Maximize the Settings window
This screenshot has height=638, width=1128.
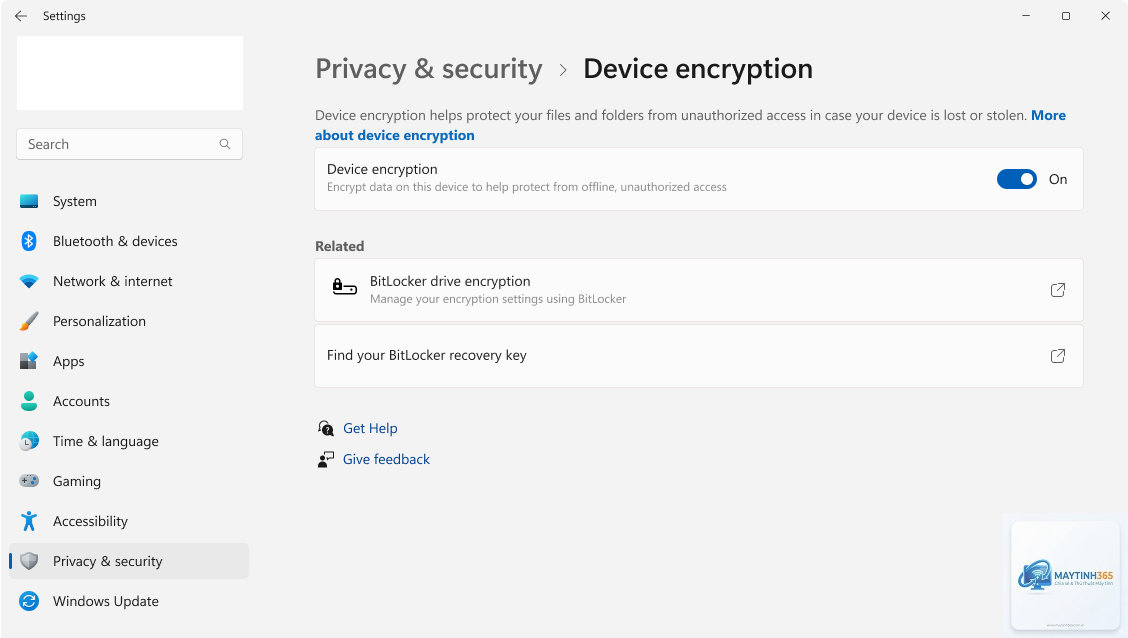pos(1065,16)
